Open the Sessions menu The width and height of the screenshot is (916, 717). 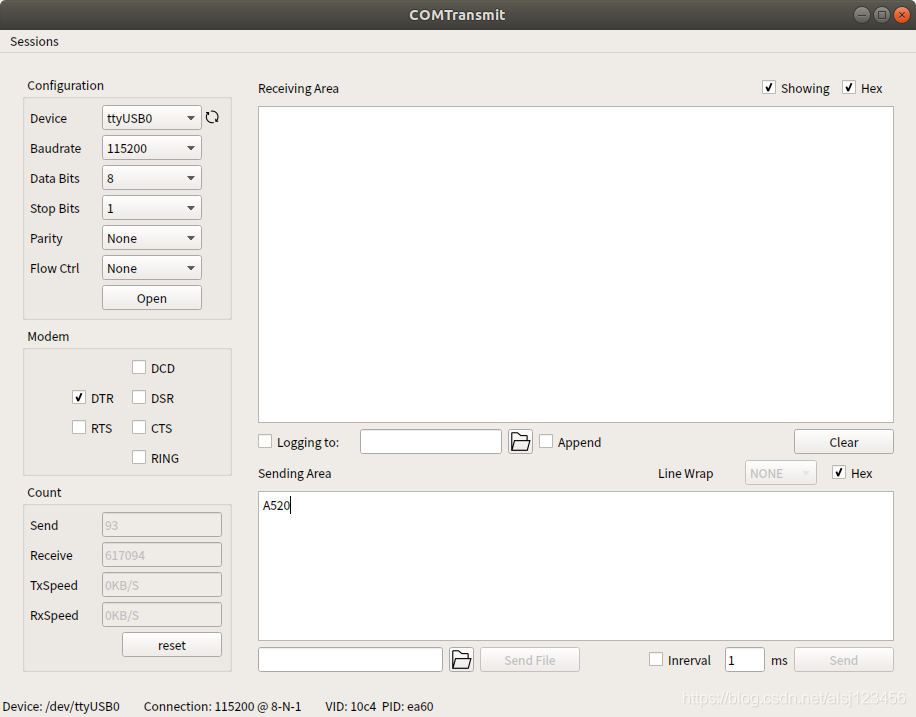(34, 41)
